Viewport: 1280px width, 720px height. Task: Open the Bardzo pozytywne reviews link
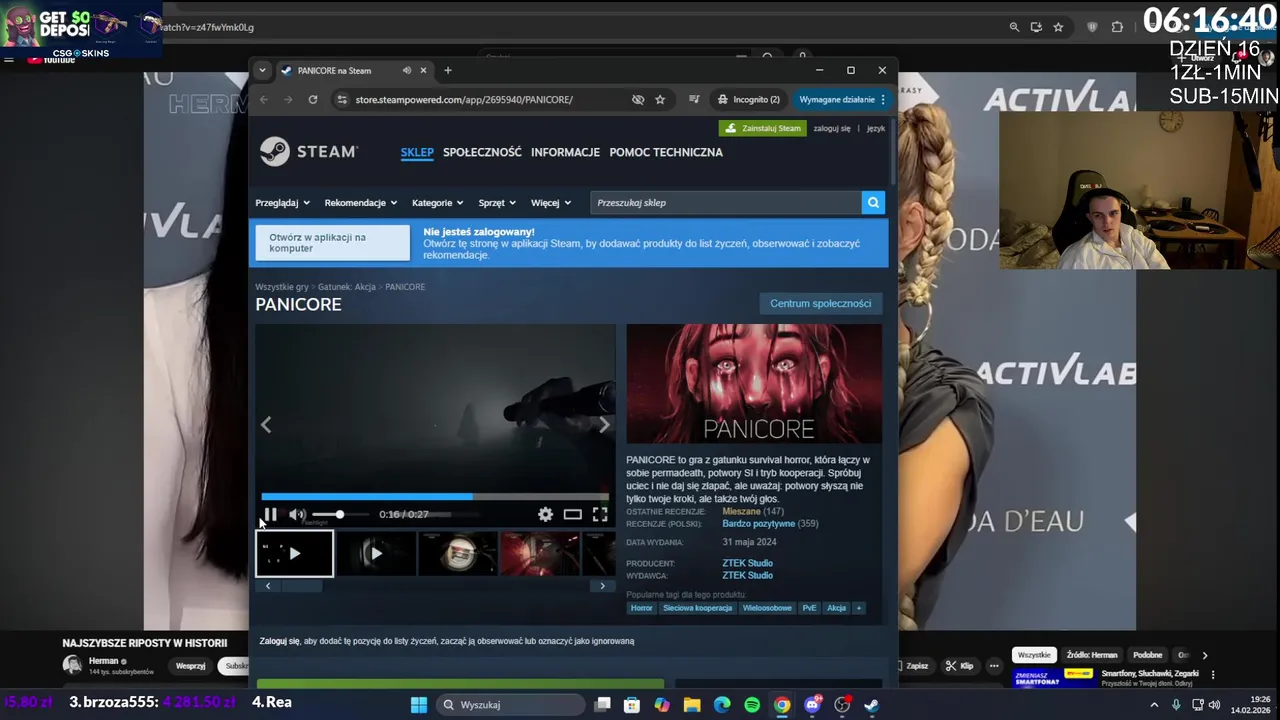759,524
